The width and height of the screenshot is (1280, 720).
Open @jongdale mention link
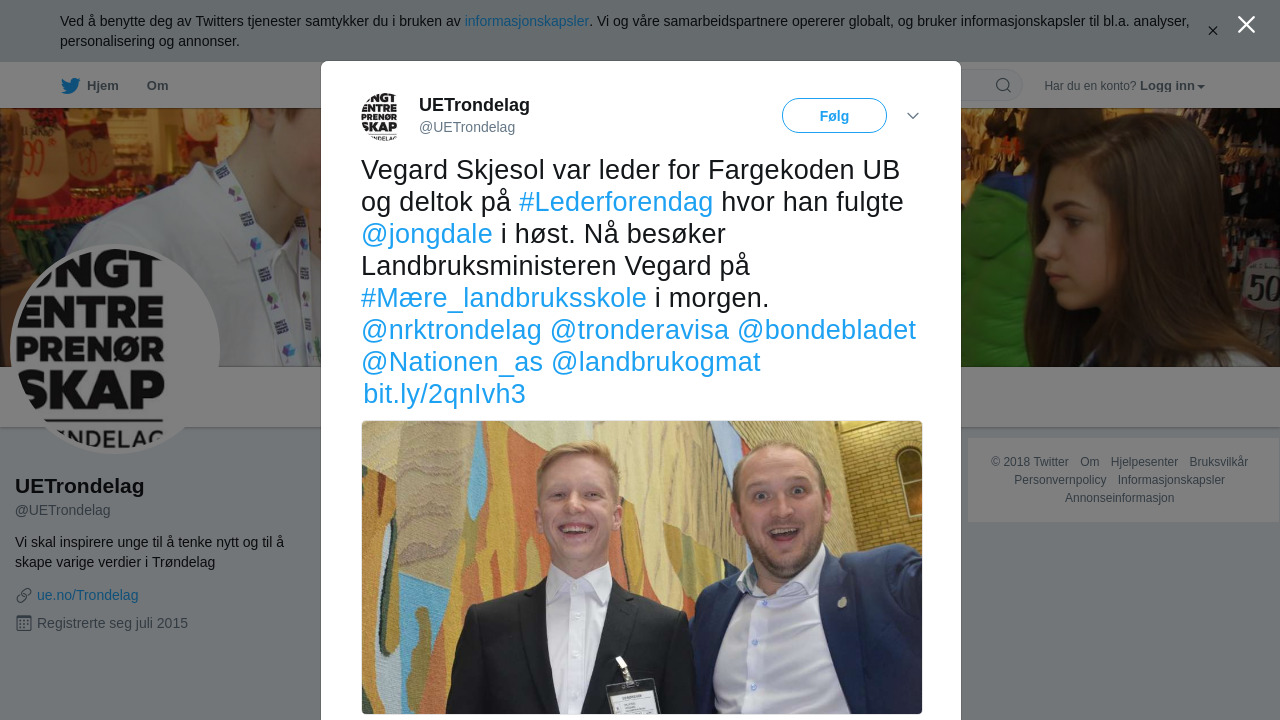pyautogui.click(x=427, y=234)
